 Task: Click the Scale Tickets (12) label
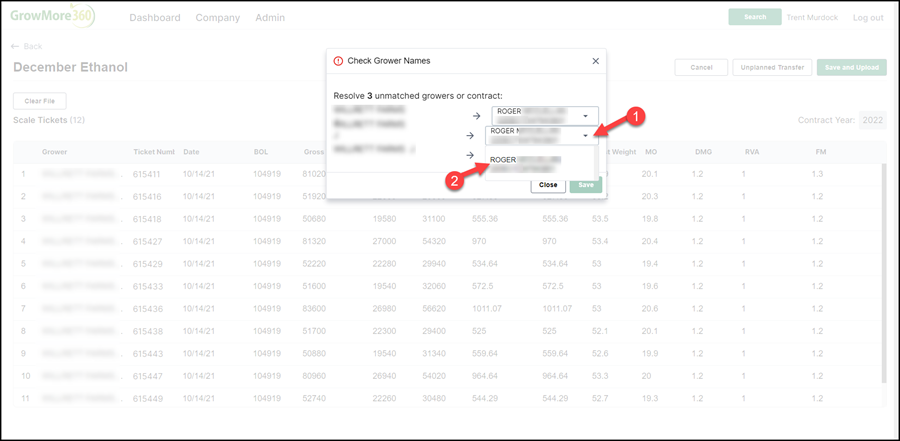point(49,120)
